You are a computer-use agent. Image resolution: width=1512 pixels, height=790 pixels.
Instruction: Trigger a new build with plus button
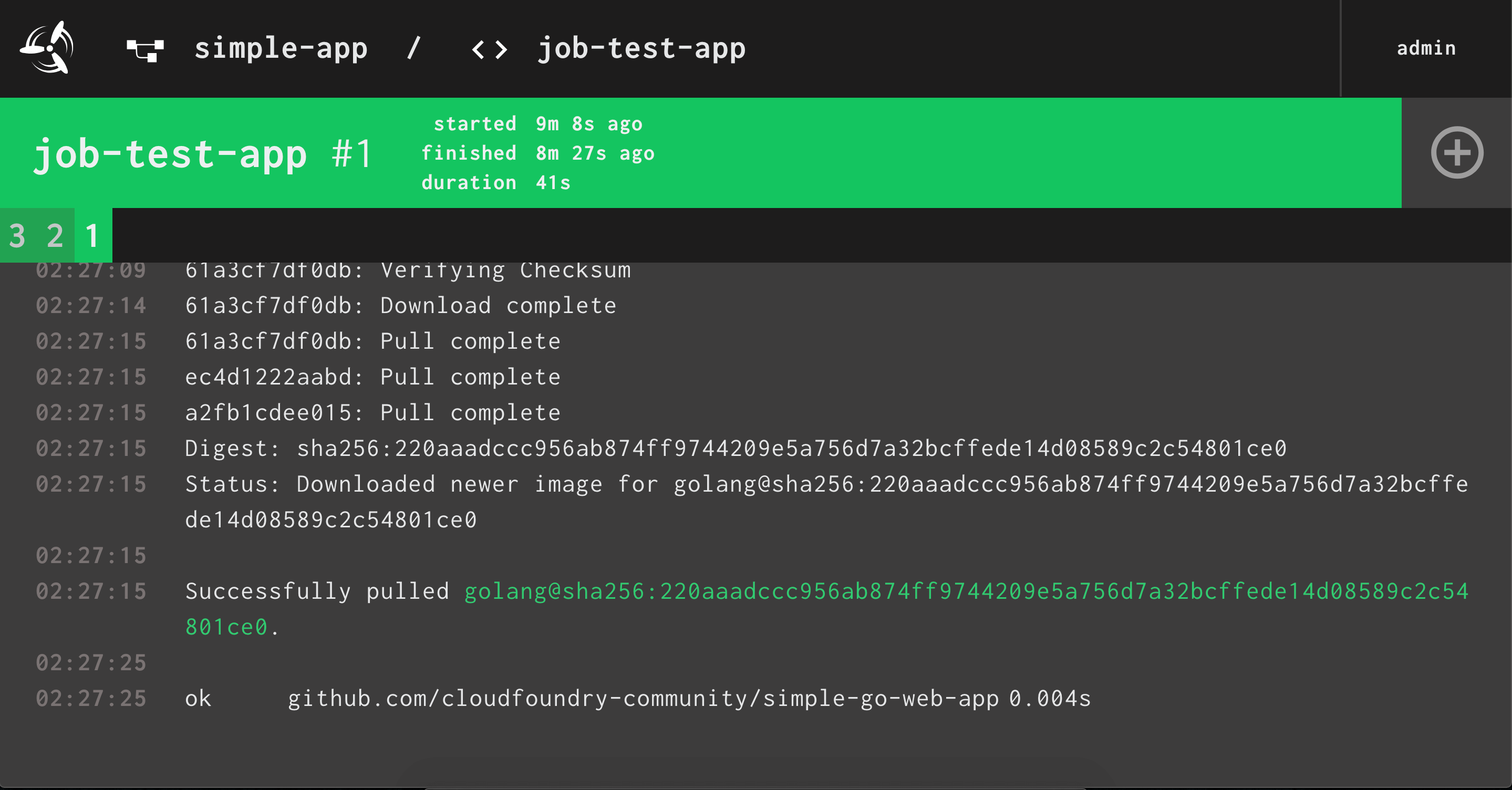(1456, 153)
